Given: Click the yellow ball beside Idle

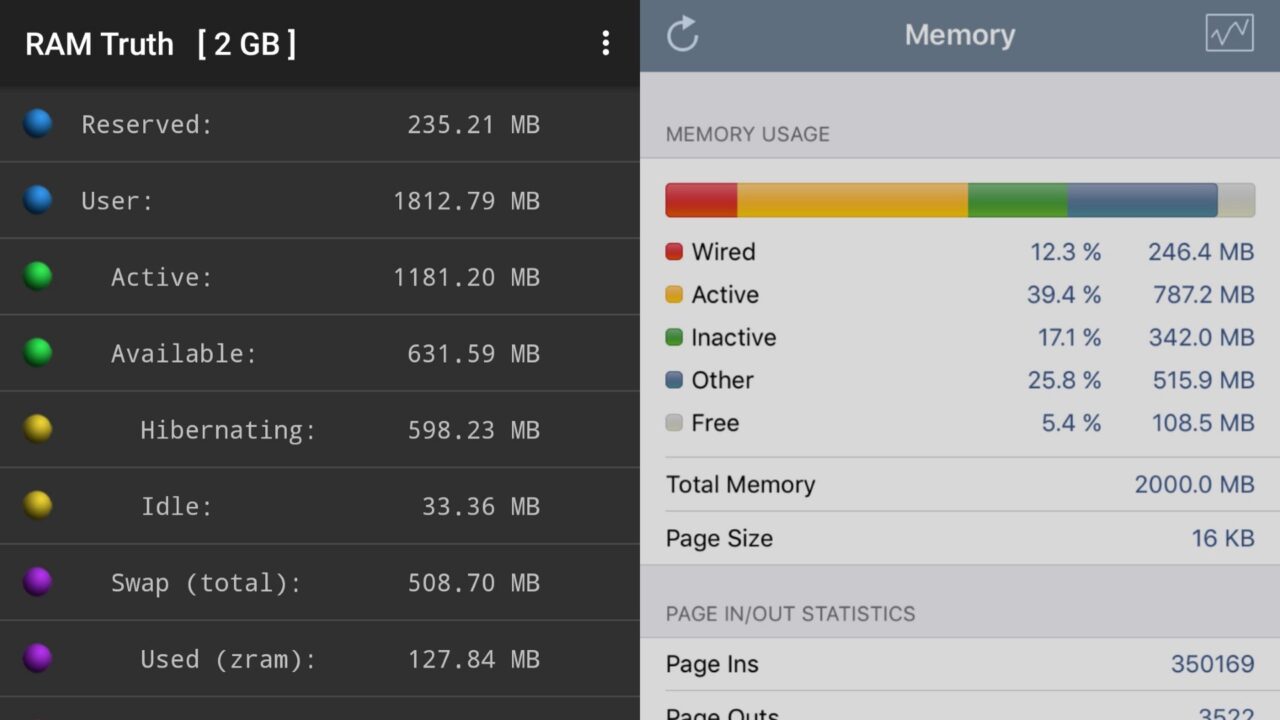Looking at the screenshot, I should [x=38, y=506].
